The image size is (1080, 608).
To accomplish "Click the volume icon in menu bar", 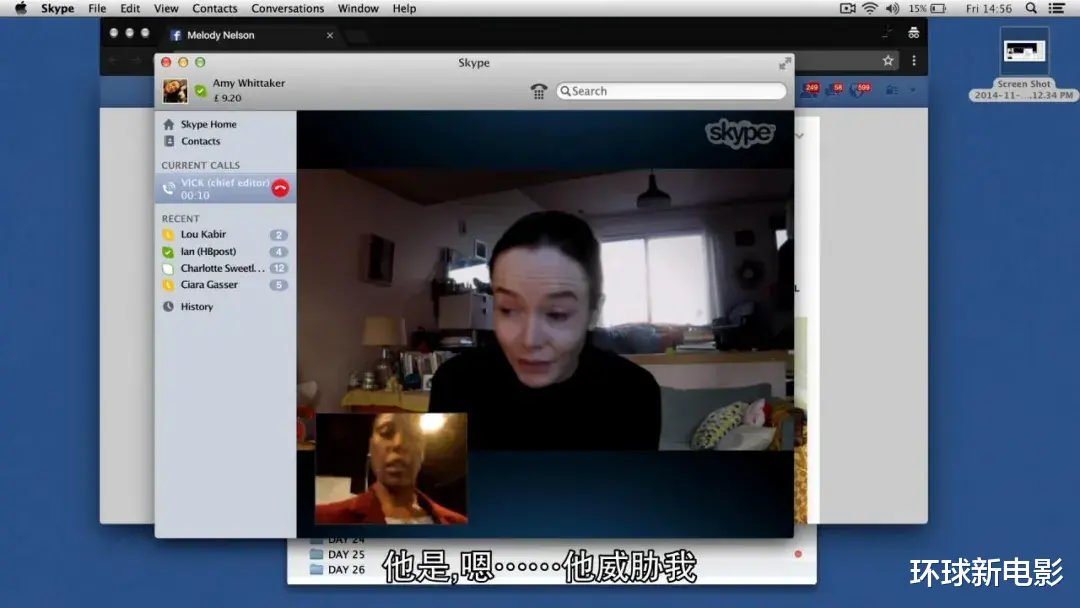I will click(892, 8).
